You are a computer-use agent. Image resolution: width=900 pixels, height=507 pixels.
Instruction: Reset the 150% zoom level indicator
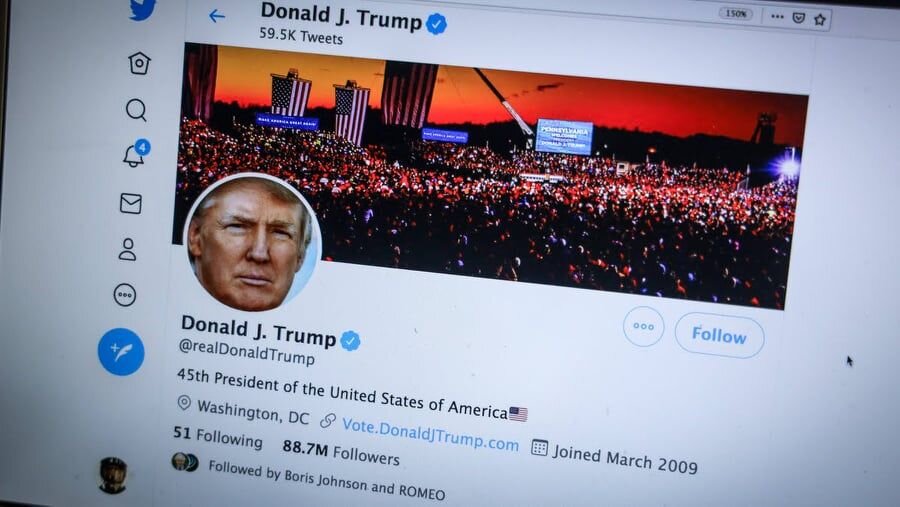point(736,13)
